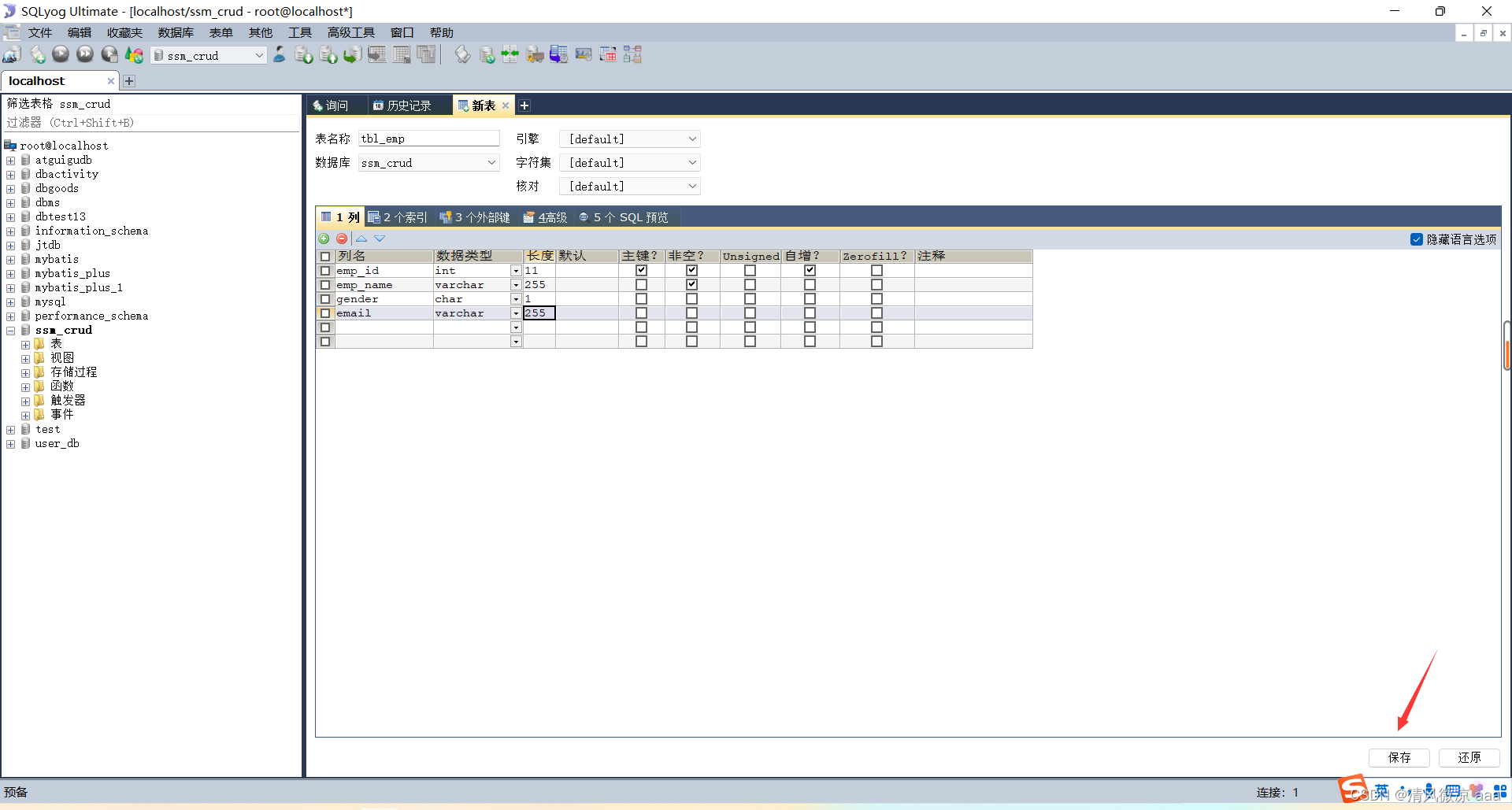
Task: Click the Save (保存) button
Action: coord(1399,757)
